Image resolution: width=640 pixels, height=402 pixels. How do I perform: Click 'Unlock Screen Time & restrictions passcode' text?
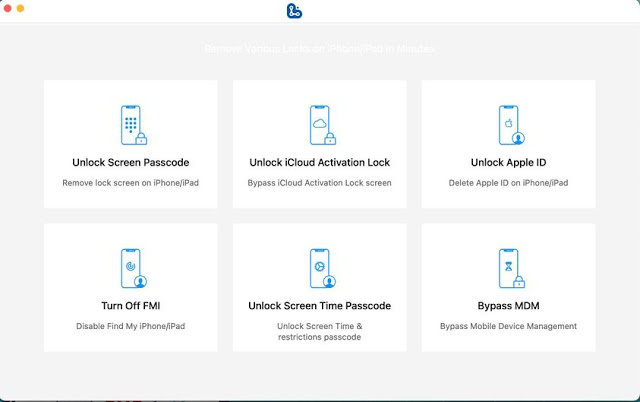[320, 331]
